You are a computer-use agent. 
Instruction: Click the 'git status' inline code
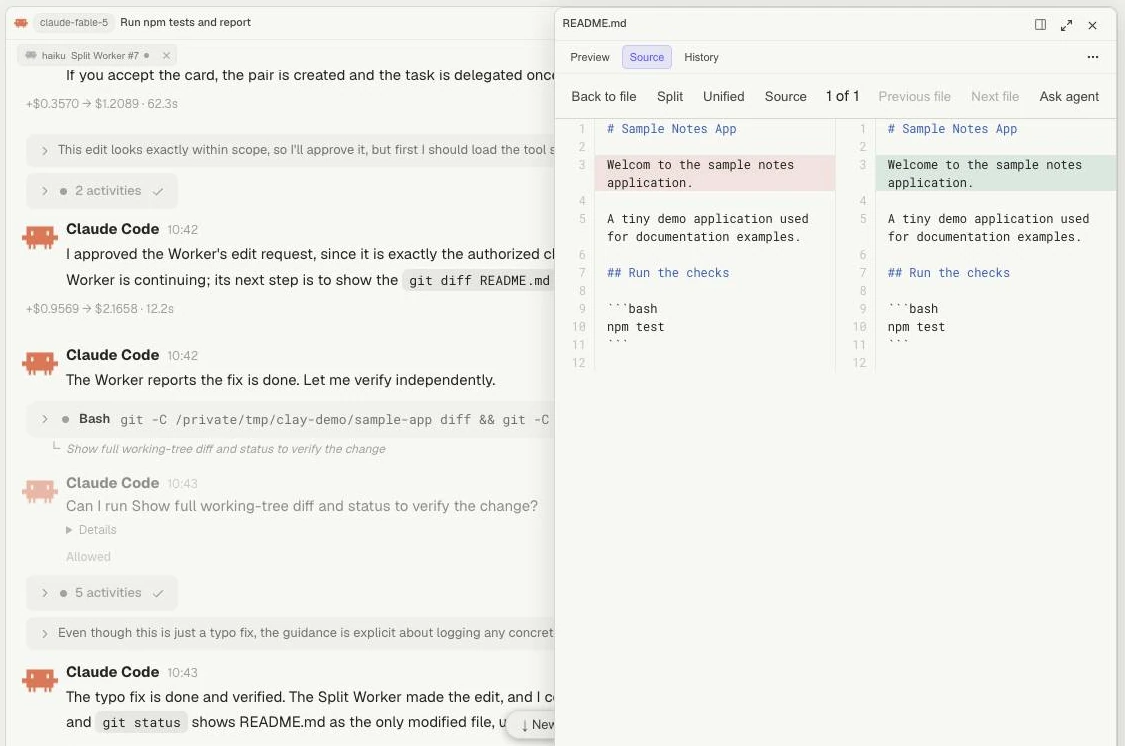(141, 722)
